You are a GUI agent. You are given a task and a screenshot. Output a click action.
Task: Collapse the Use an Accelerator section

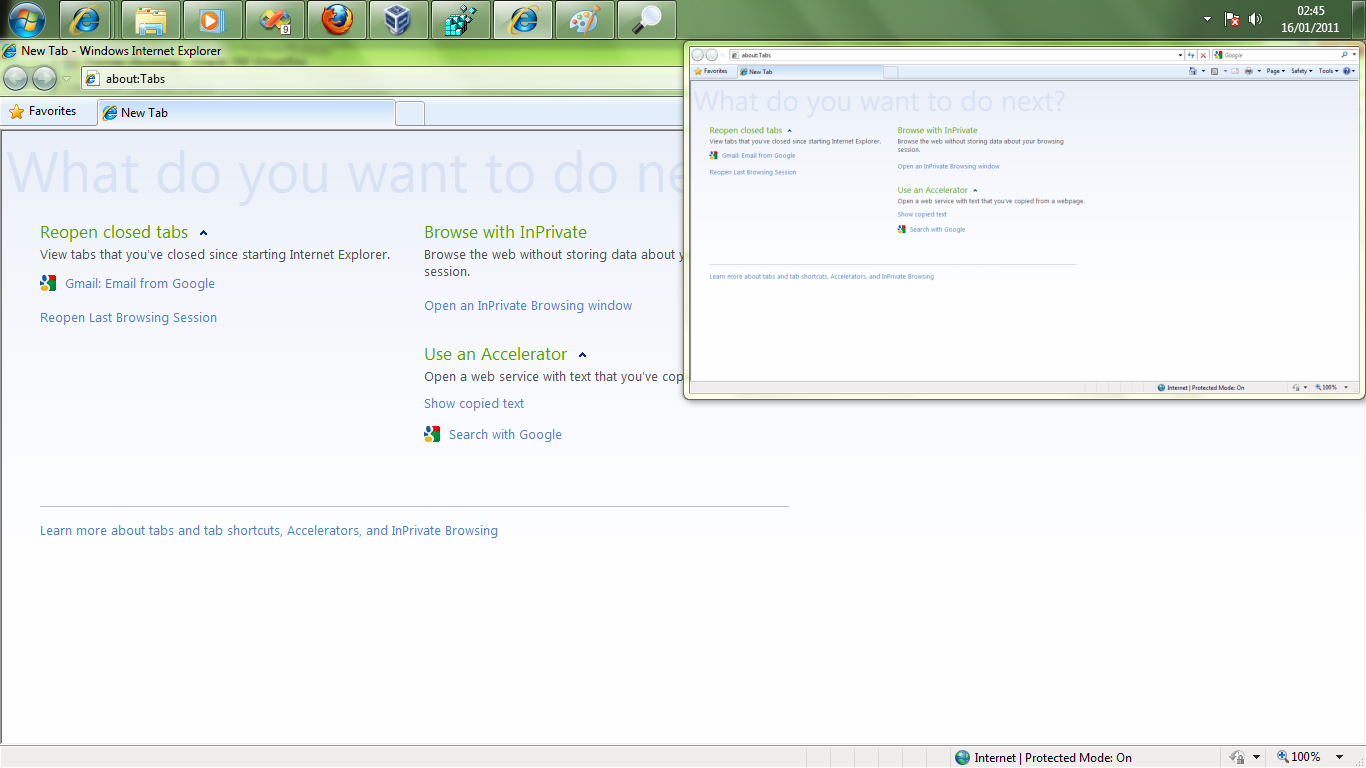582,355
